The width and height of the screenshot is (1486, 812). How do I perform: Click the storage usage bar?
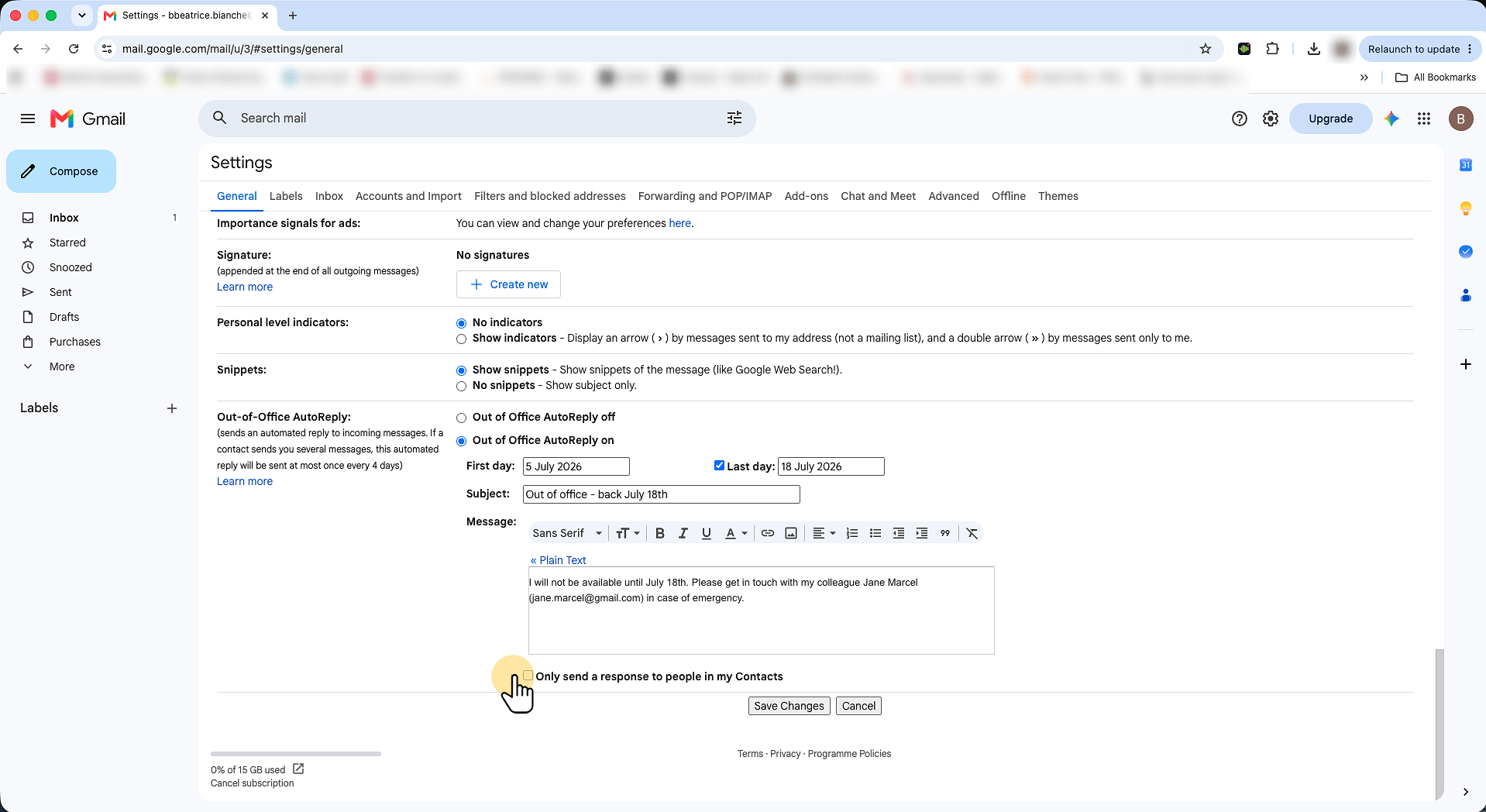pyautogui.click(x=296, y=754)
